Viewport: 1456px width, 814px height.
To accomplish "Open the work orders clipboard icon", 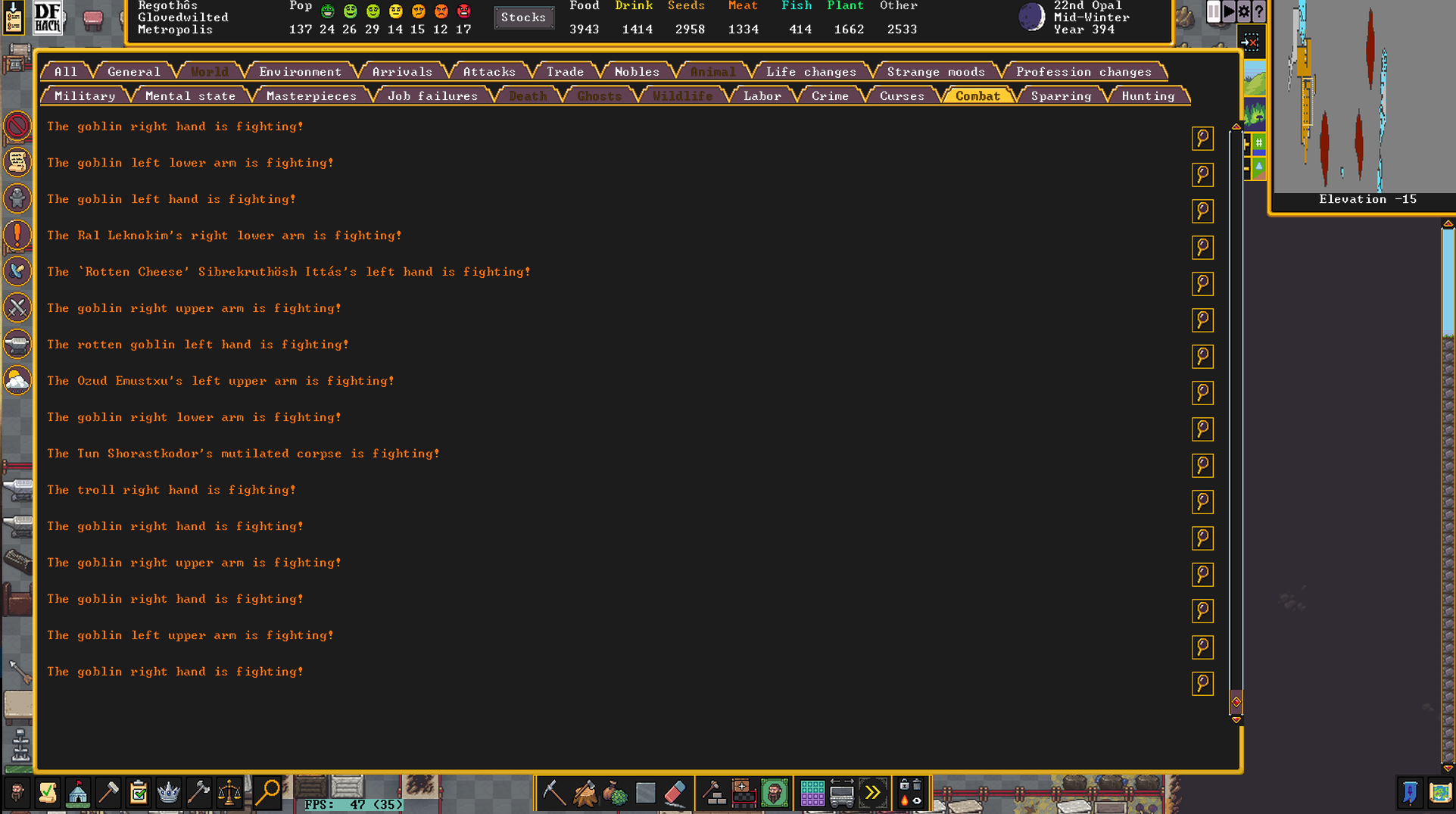I will 139,793.
